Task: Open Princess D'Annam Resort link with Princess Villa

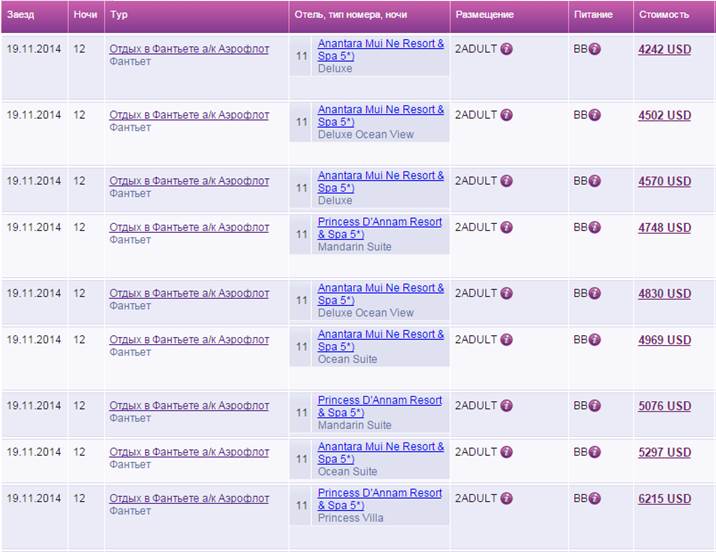Action: click(x=379, y=493)
